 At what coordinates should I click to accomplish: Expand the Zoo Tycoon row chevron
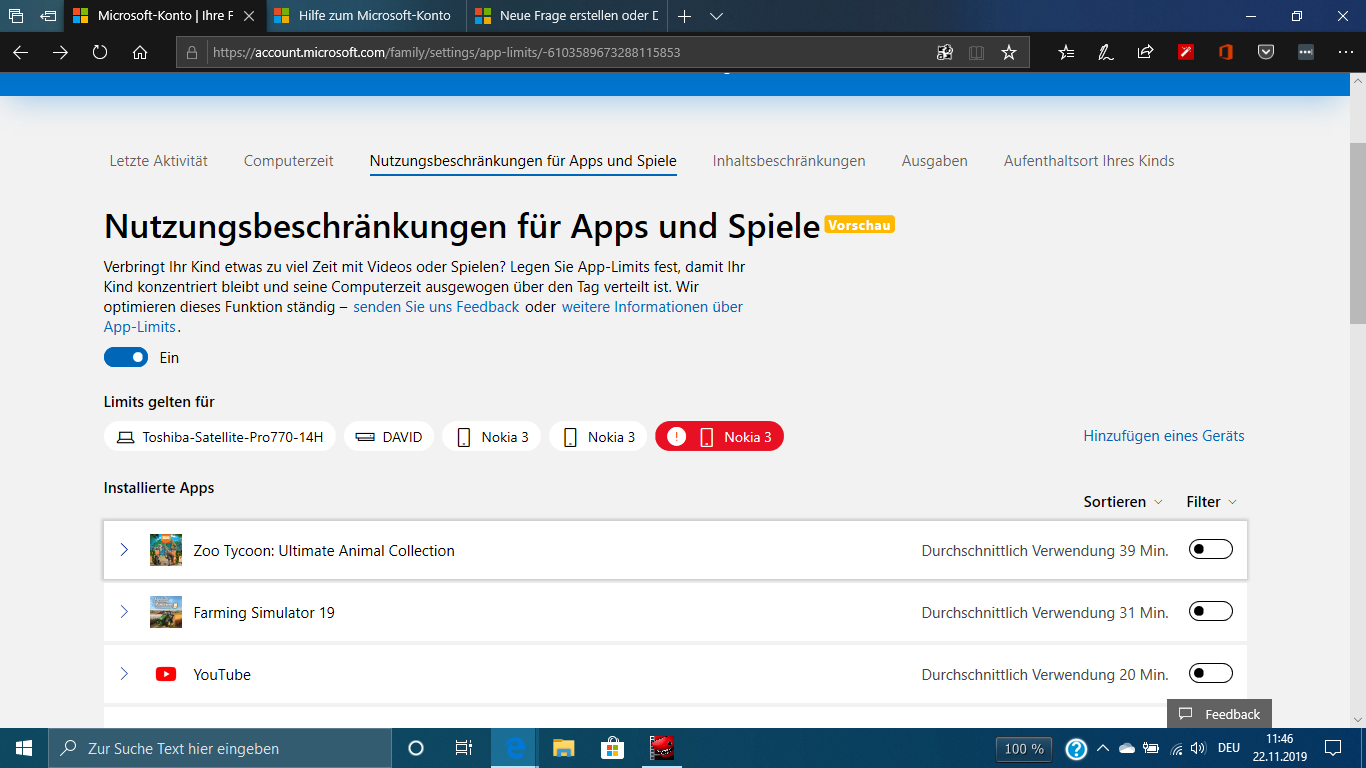coord(124,550)
